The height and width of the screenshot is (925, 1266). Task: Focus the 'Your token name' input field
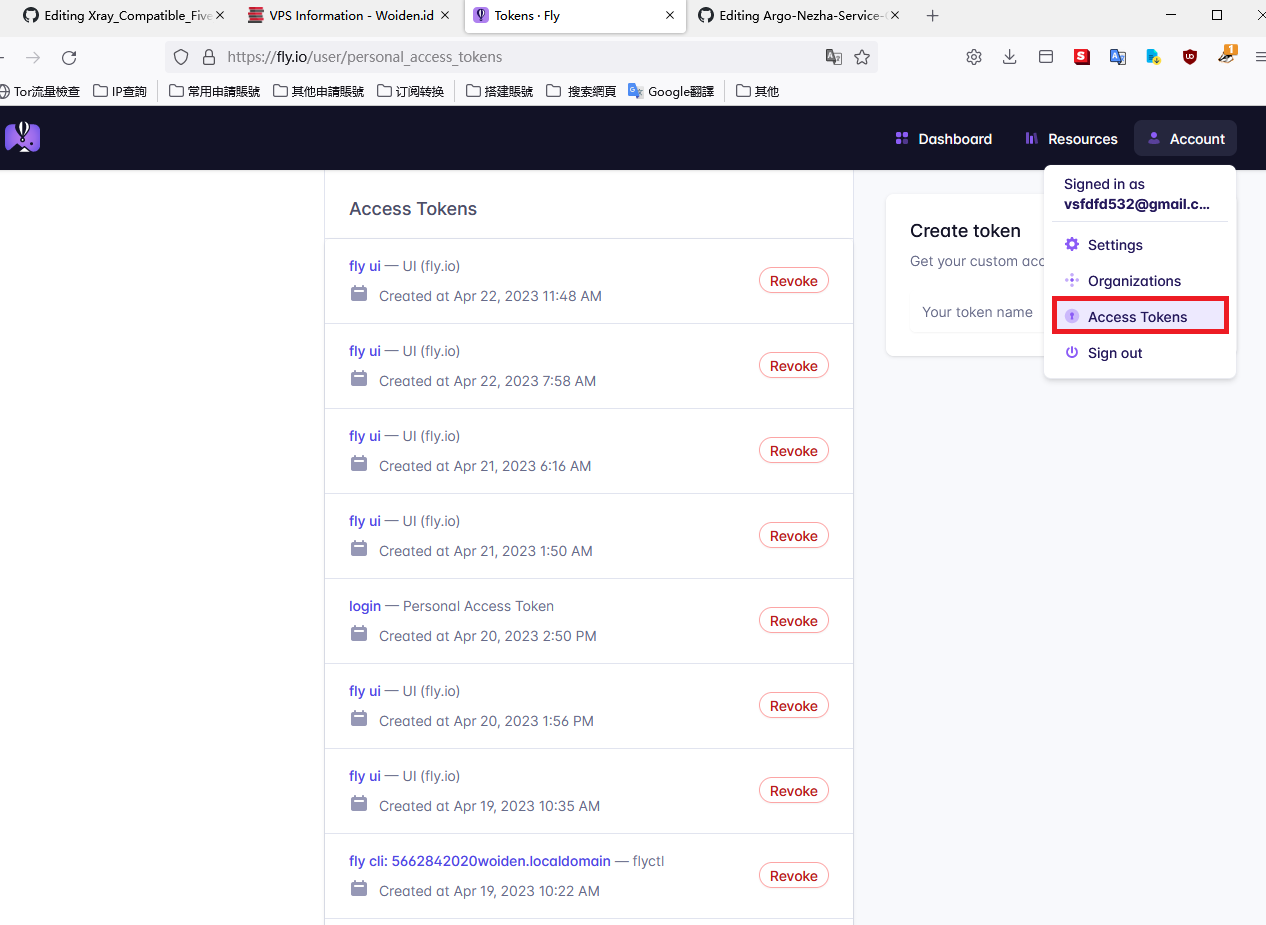pos(978,312)
